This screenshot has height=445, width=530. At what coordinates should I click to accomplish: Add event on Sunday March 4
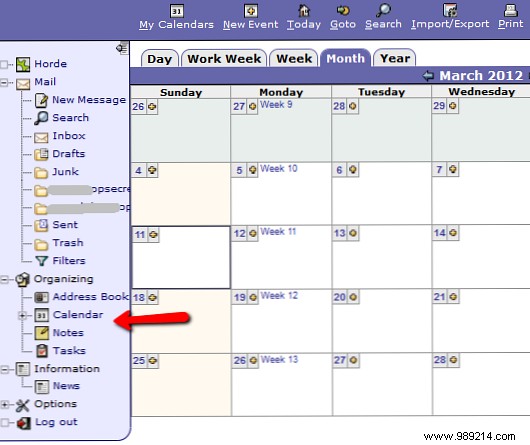152,170
